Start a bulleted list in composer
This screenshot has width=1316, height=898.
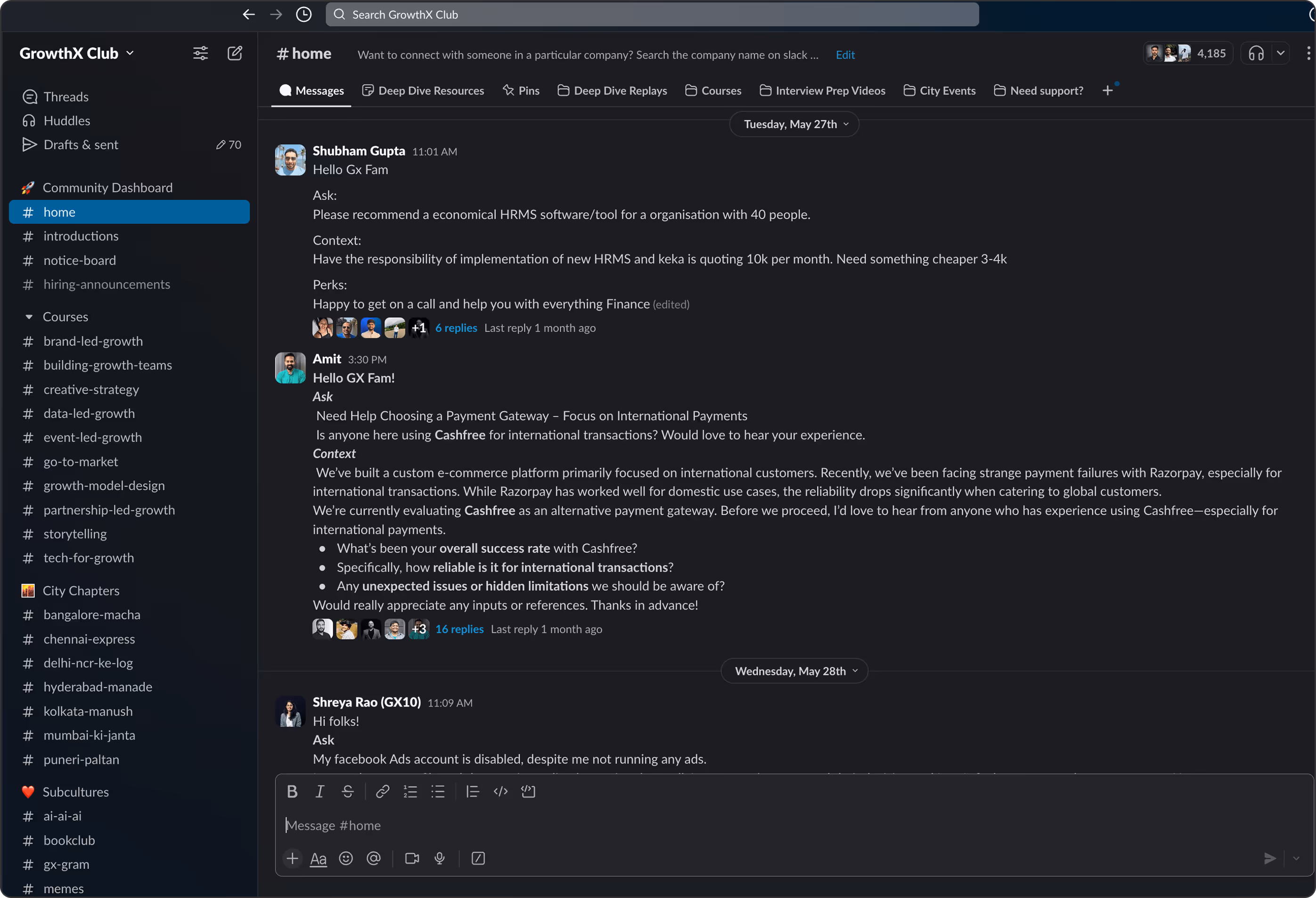[x=438, y=791]
